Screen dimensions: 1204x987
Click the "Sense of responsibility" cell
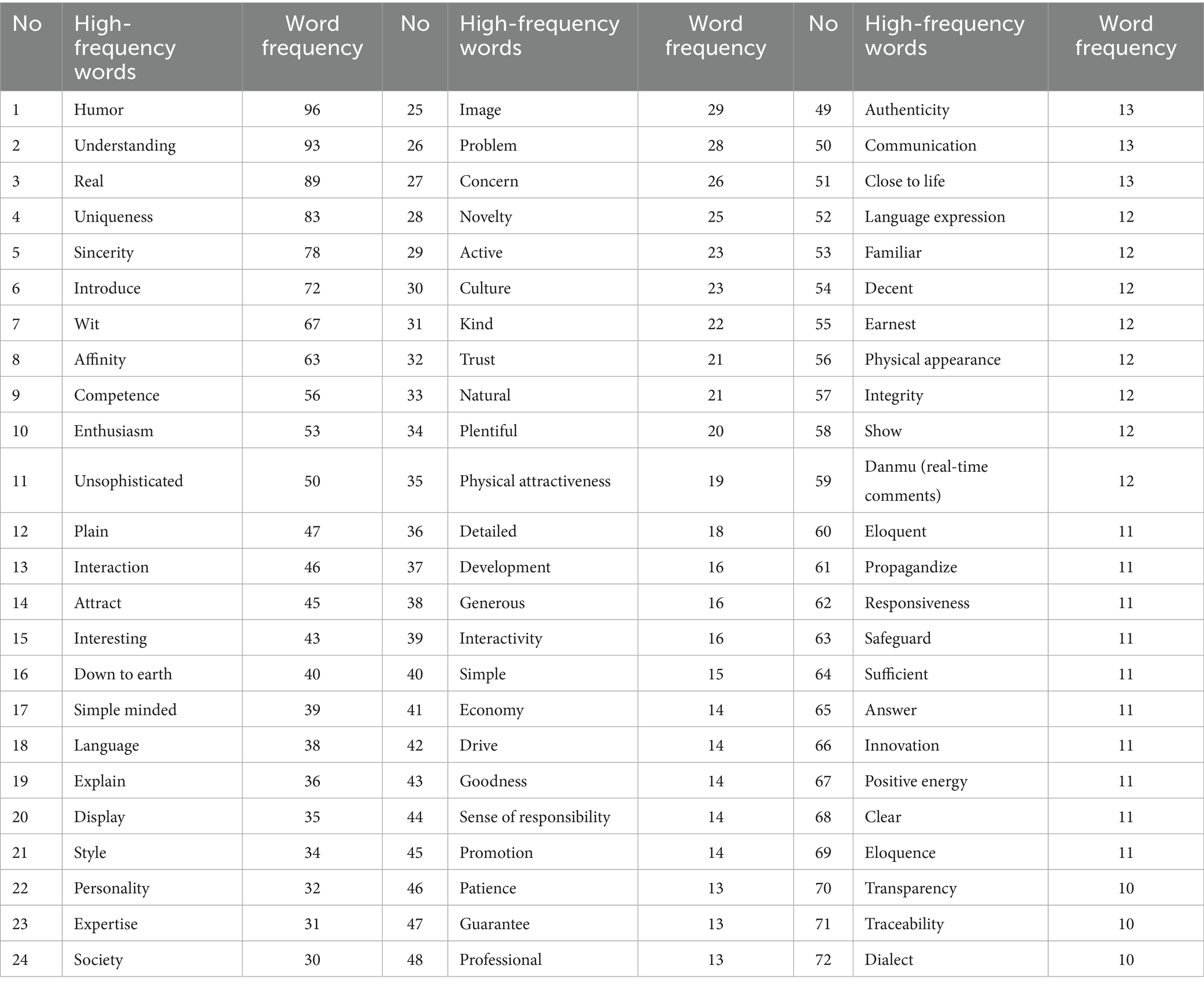[535, 817]
